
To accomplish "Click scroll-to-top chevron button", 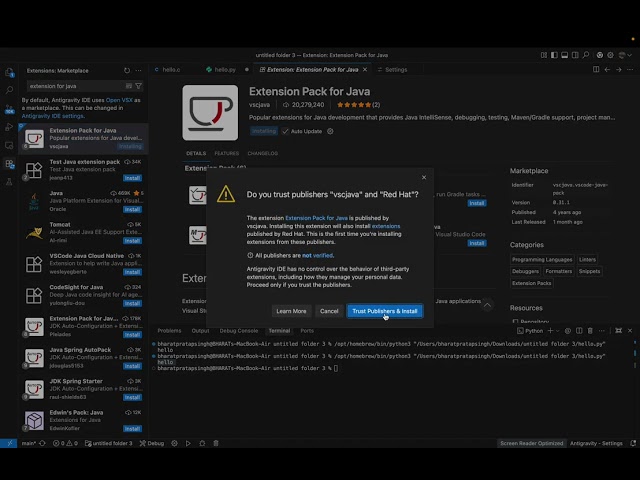I will pos(487,305).
